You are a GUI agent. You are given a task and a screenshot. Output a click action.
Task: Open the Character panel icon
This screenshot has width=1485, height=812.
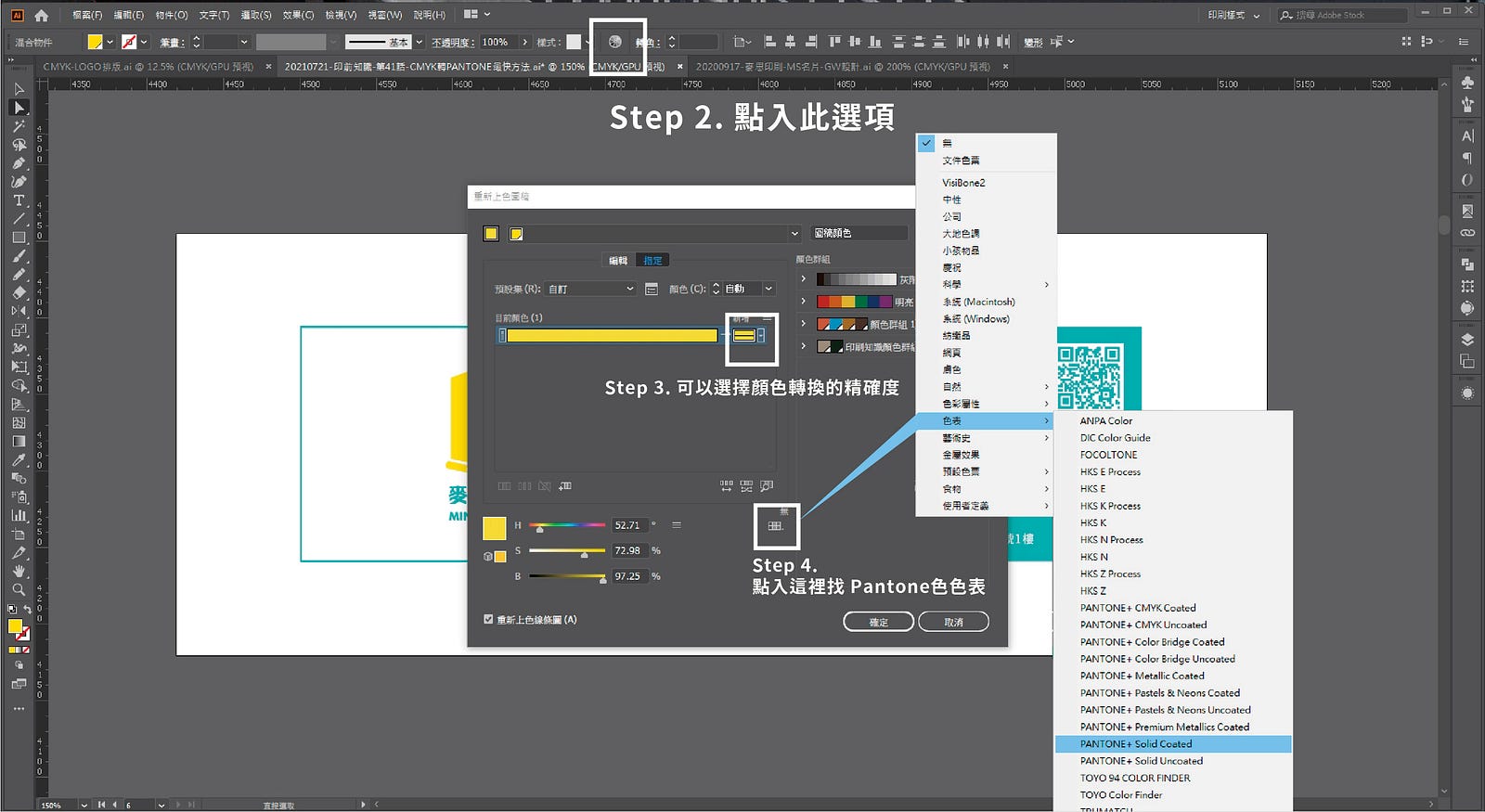tap(1467, 135)
